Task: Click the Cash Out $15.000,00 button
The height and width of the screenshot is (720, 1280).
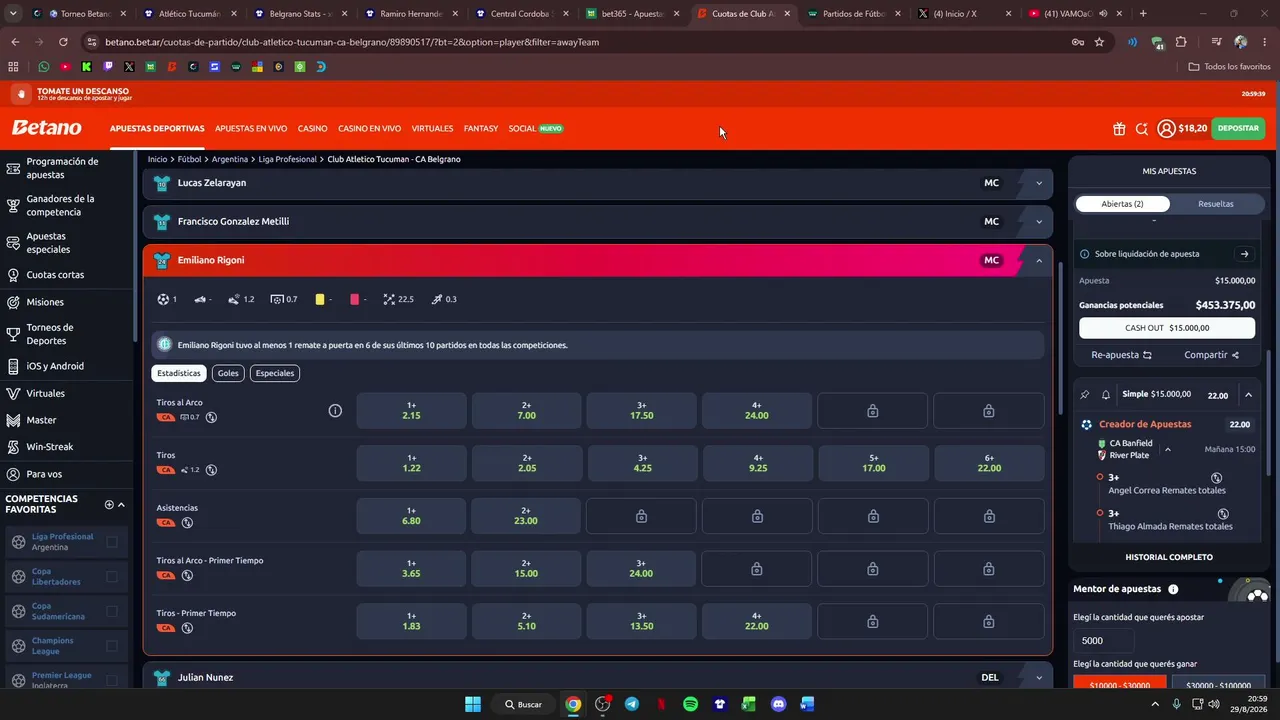Action: click(x=1167, y=328)
